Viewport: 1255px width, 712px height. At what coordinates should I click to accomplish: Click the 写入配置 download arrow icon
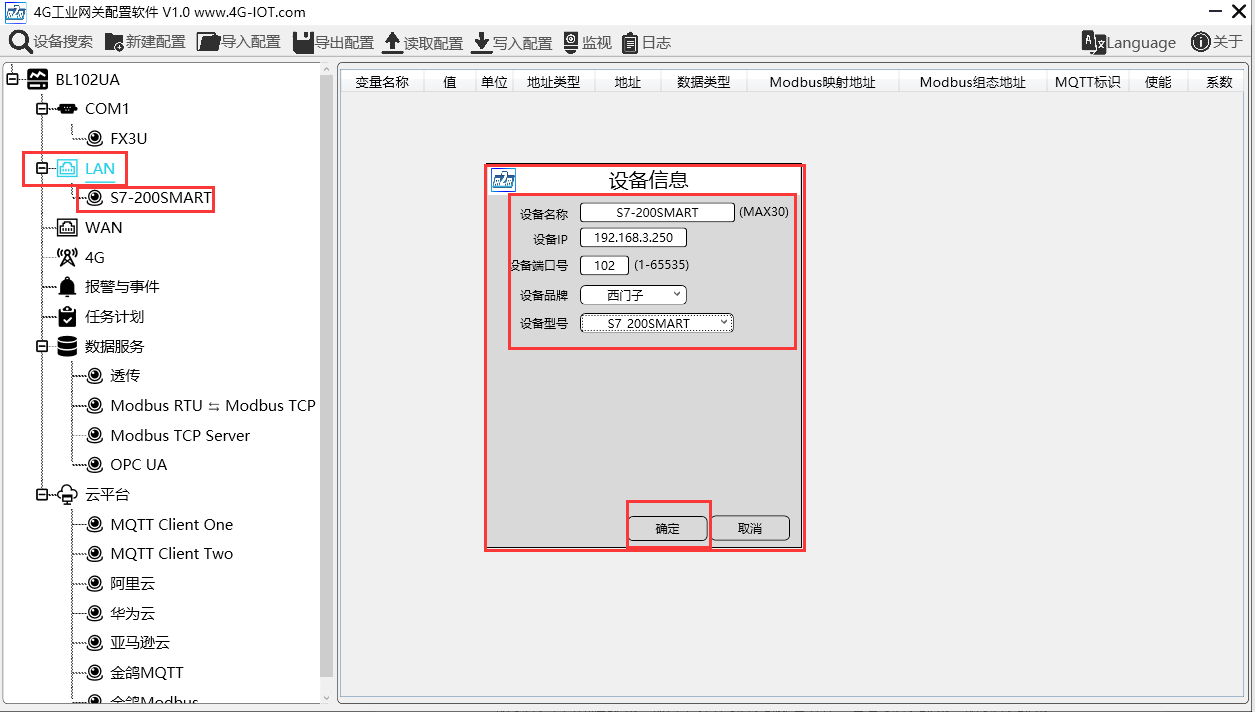pyautogui.click(x=481, y=42)
